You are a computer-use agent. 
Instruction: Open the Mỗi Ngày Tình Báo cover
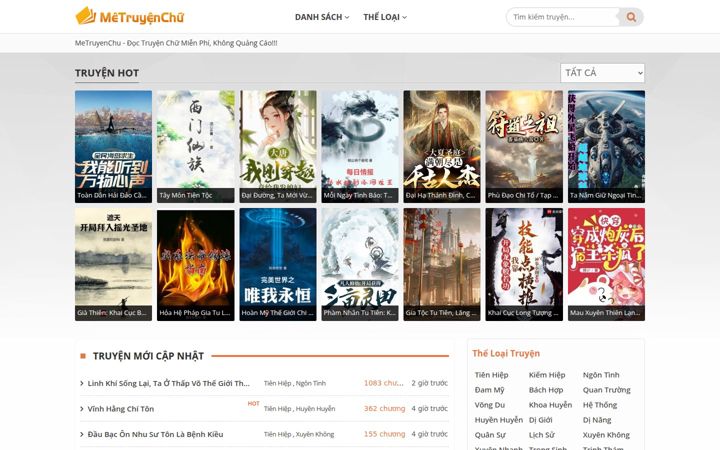pos(360,146)
